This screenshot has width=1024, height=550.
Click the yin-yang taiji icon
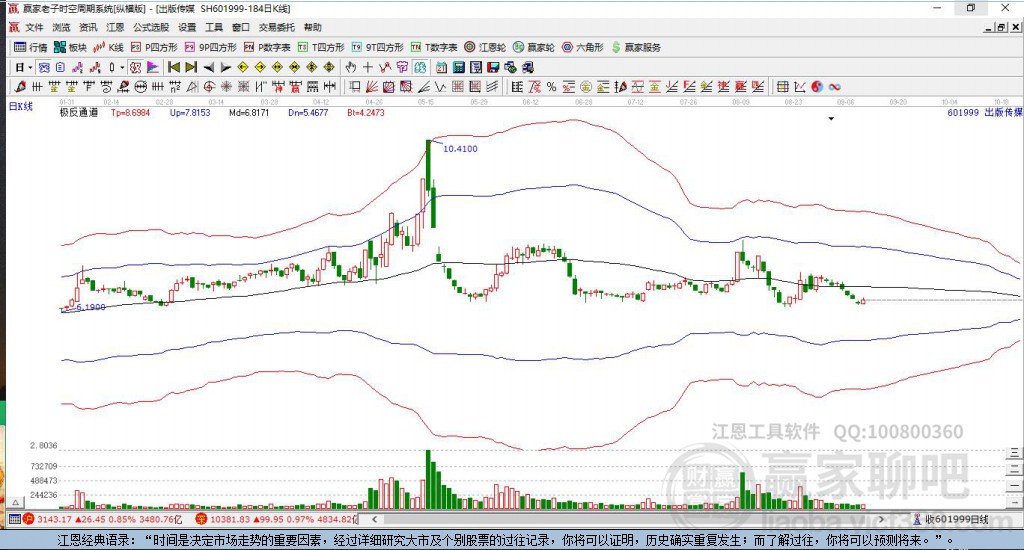coord(817,86)
